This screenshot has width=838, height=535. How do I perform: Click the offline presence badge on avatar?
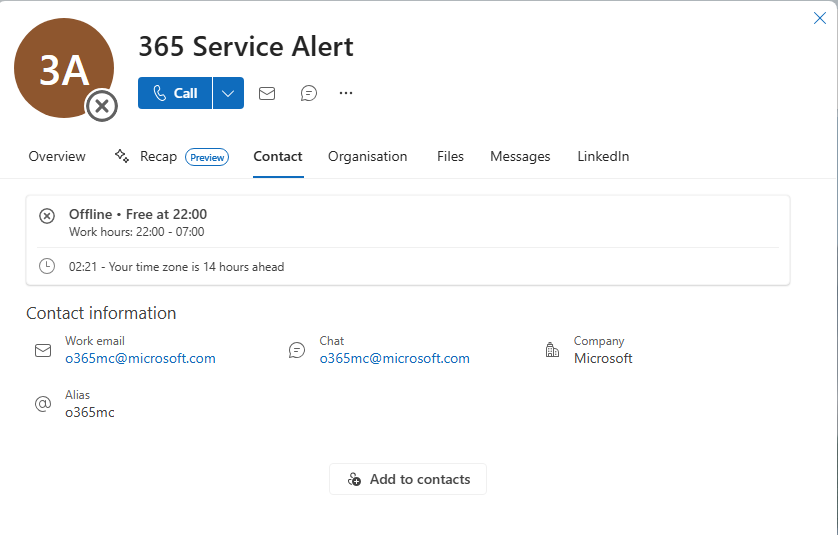[x=102, y=106]
